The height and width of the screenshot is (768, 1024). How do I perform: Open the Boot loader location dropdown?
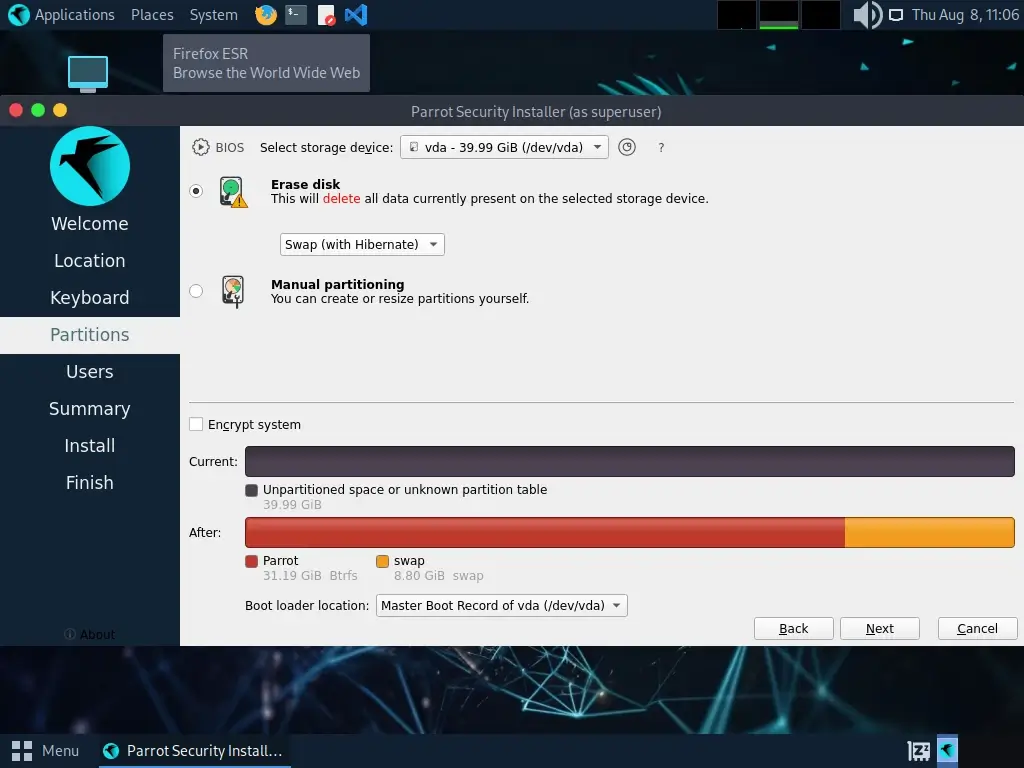point(501,605)
